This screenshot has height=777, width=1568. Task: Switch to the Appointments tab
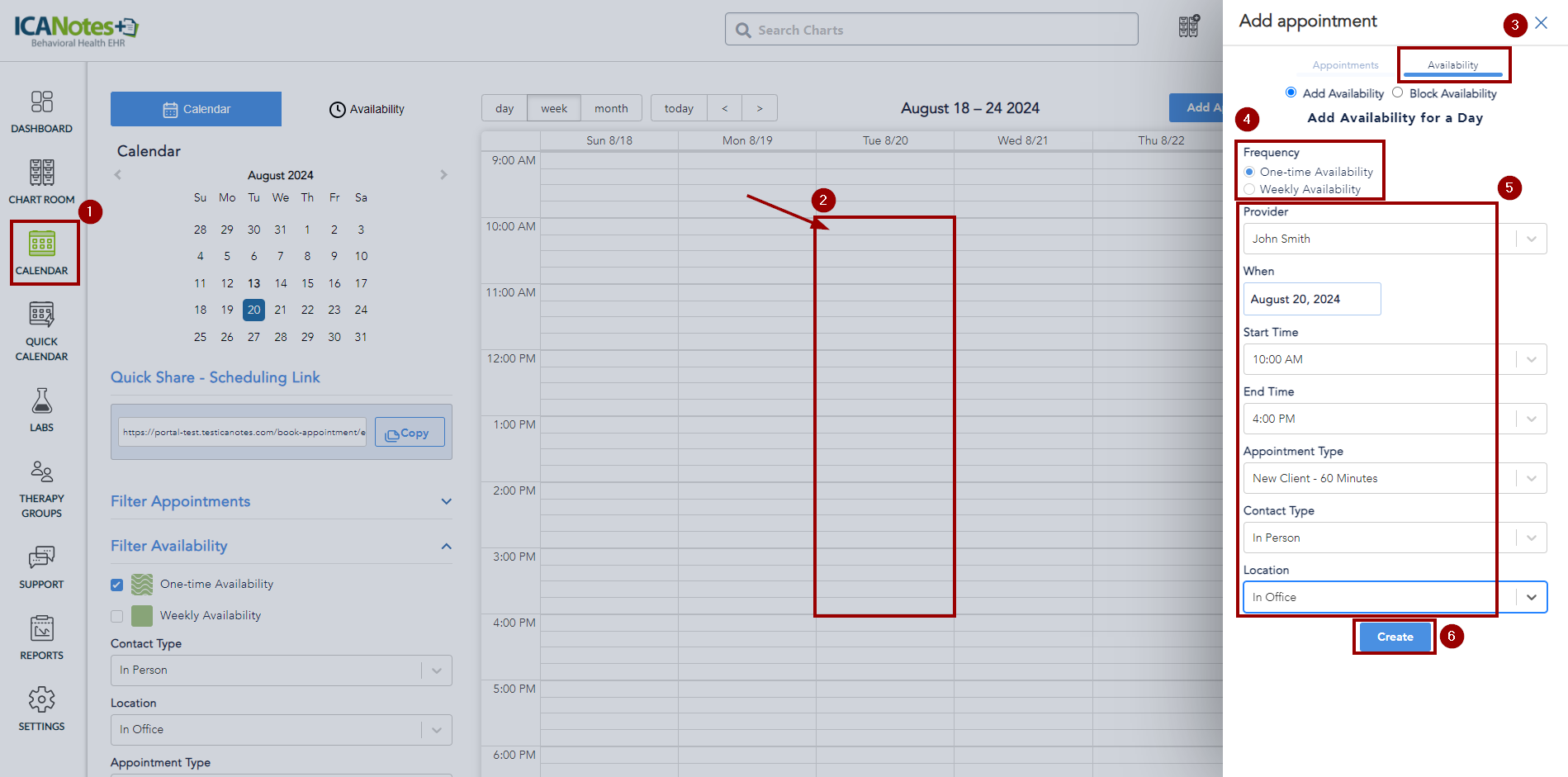click(x=1345, y=65)
